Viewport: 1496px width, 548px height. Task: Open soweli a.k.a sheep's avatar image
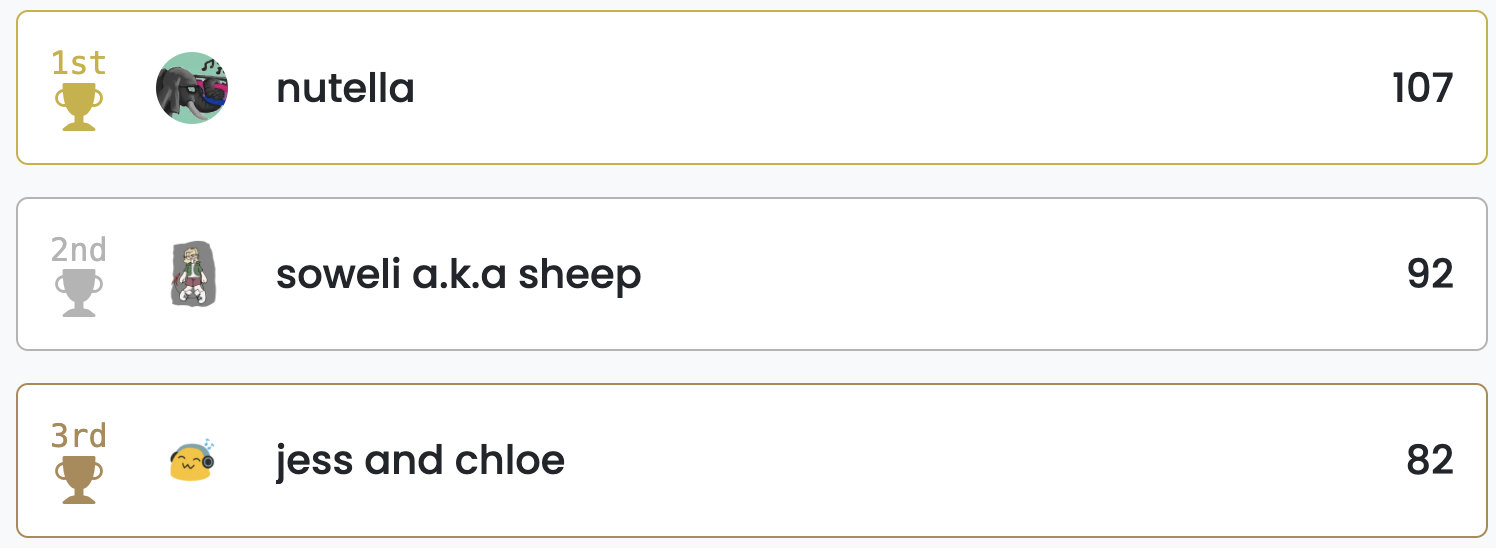192,274
